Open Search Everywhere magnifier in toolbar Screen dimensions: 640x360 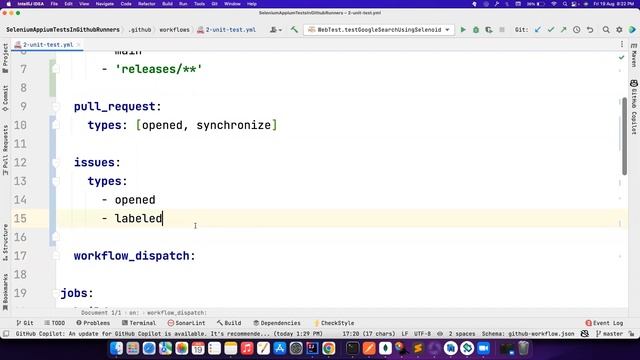[x=606, y=30]
